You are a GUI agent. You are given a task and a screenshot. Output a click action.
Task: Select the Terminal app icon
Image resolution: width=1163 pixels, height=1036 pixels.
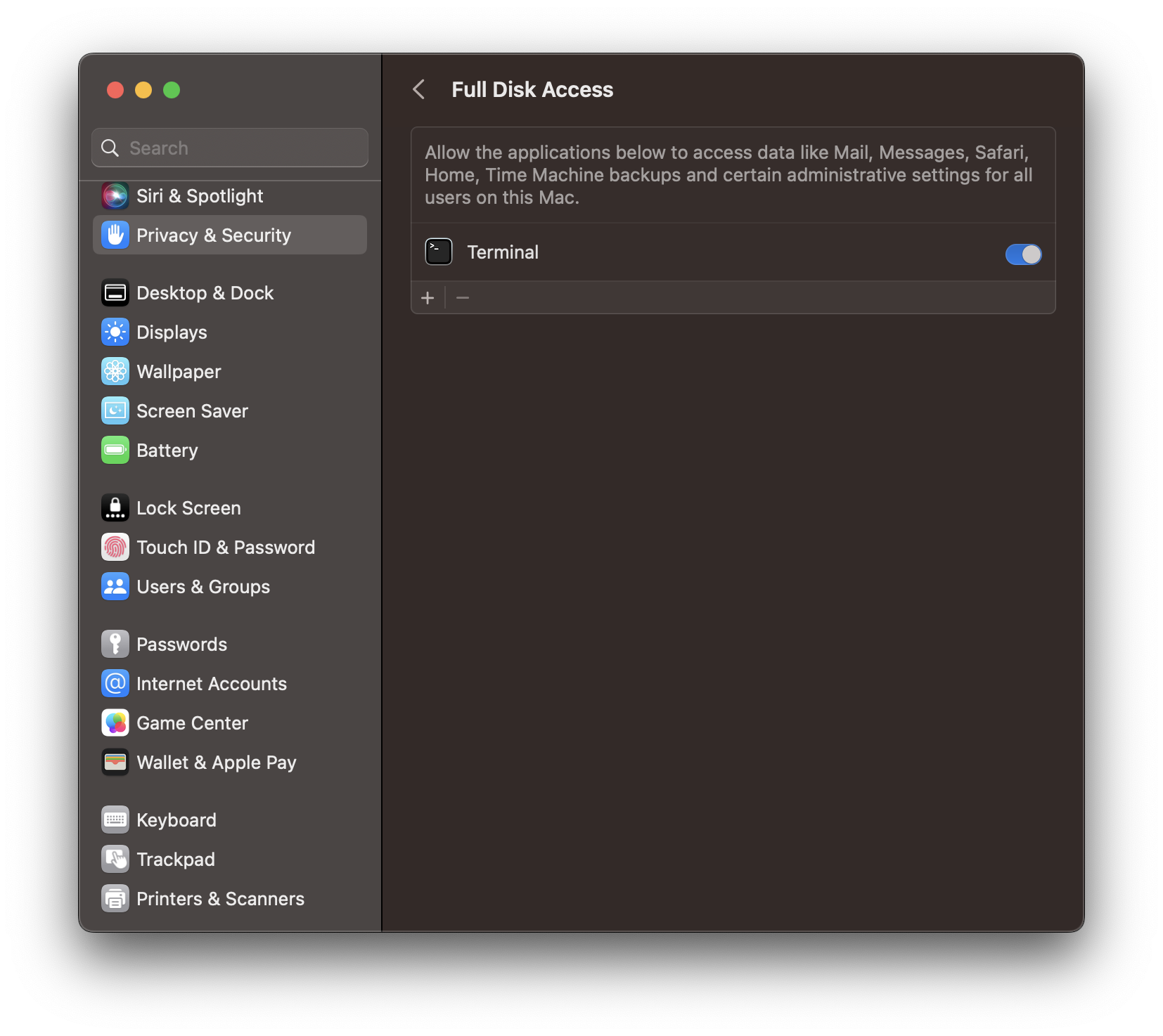click(438, 251)
